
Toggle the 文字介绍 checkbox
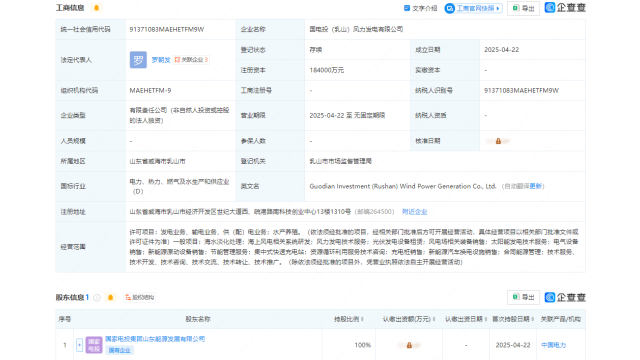point(407,8)
